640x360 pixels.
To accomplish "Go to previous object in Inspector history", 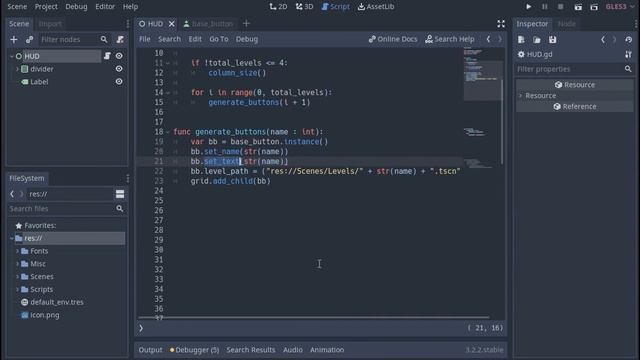I will click(x=603, y=40).
